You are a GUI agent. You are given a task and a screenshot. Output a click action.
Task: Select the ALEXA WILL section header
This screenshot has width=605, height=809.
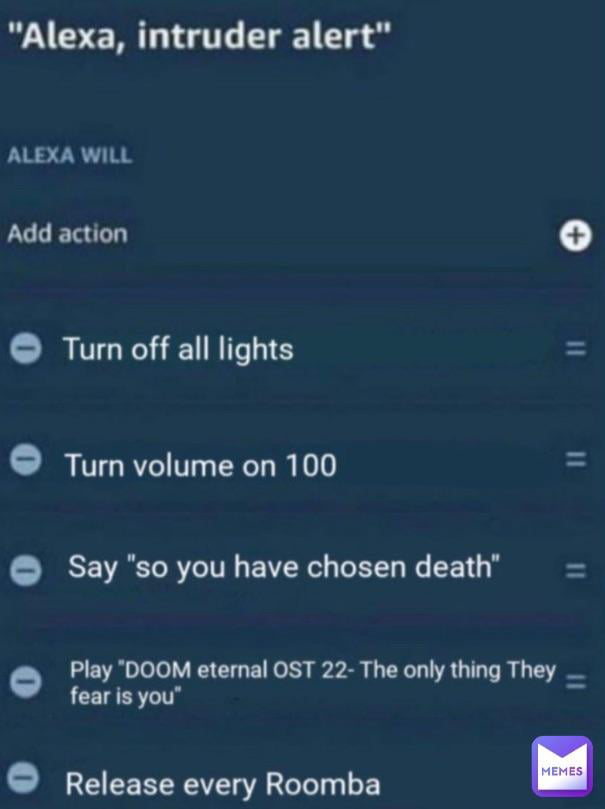70,155
